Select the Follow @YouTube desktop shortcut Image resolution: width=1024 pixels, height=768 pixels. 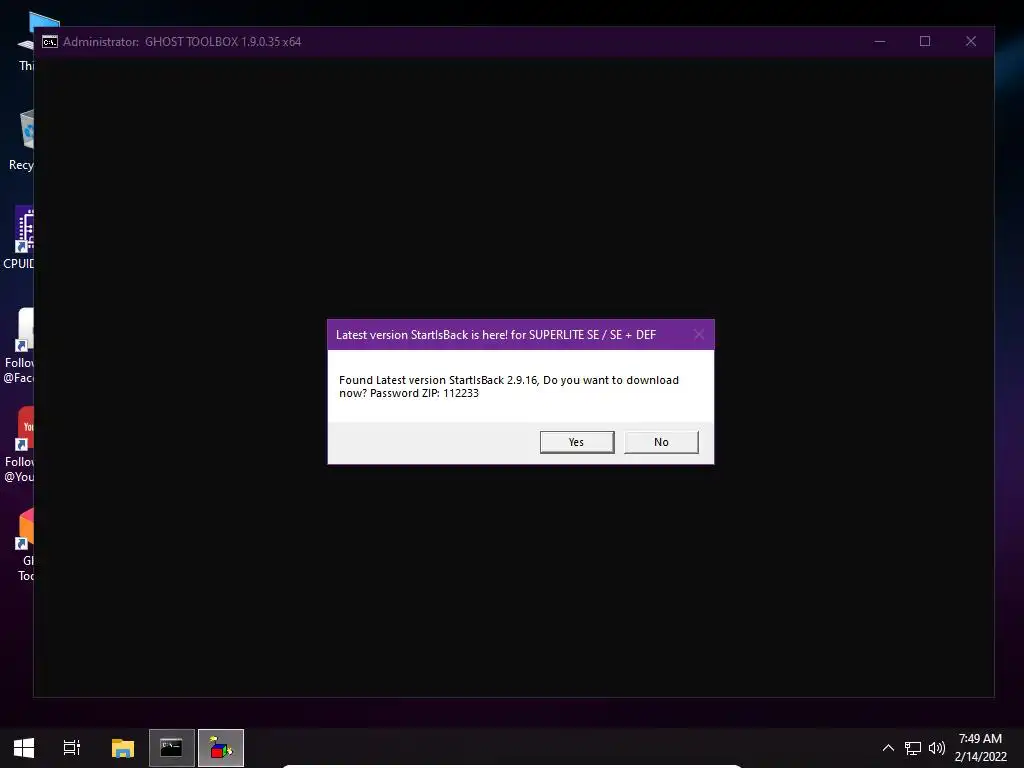tap(20, 445)
